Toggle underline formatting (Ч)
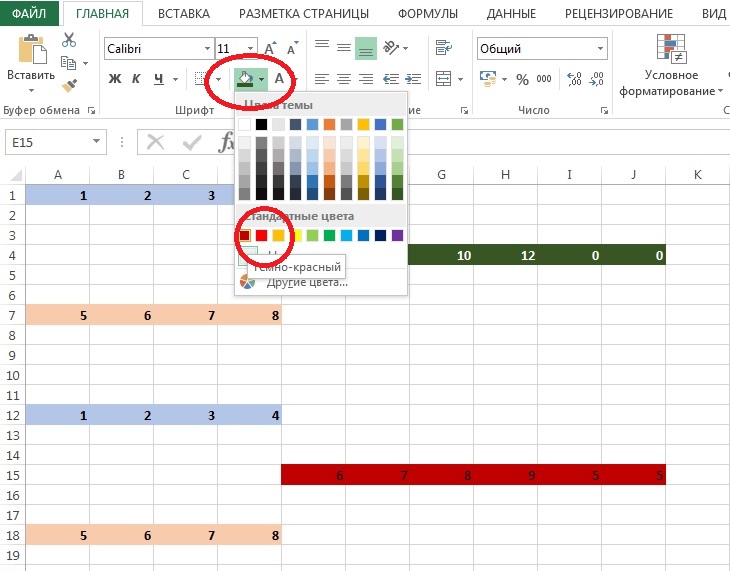The height and width of the screenshot is (571, 730). pos(158,79)
